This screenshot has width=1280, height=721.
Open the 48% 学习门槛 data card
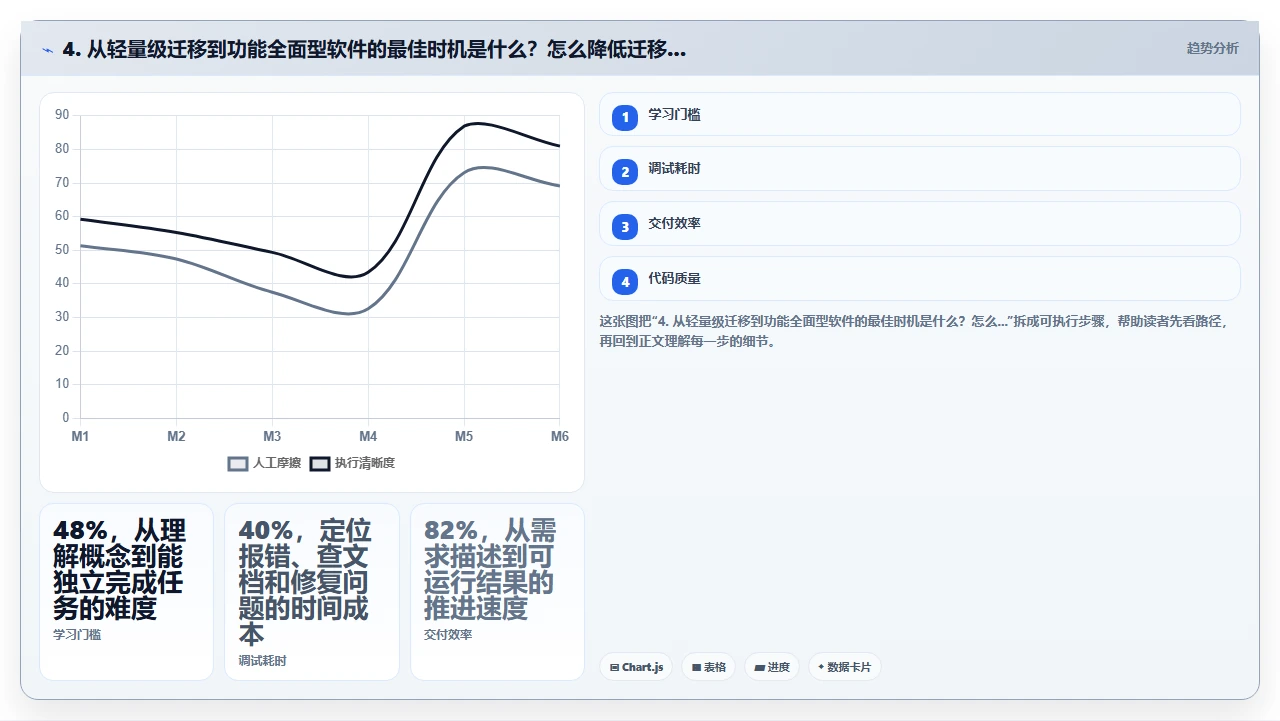coord(126,592)
